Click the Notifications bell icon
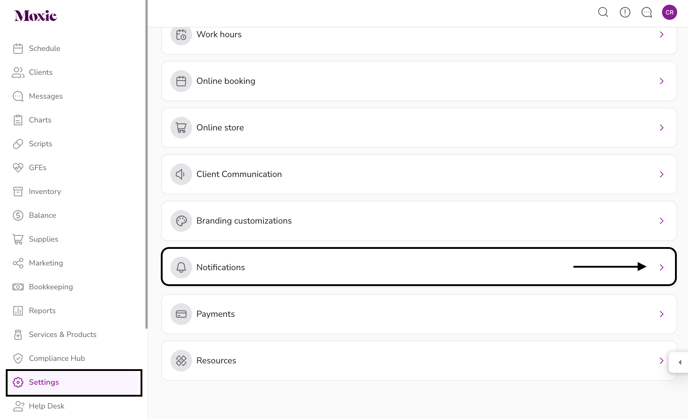 pos(181,267)
